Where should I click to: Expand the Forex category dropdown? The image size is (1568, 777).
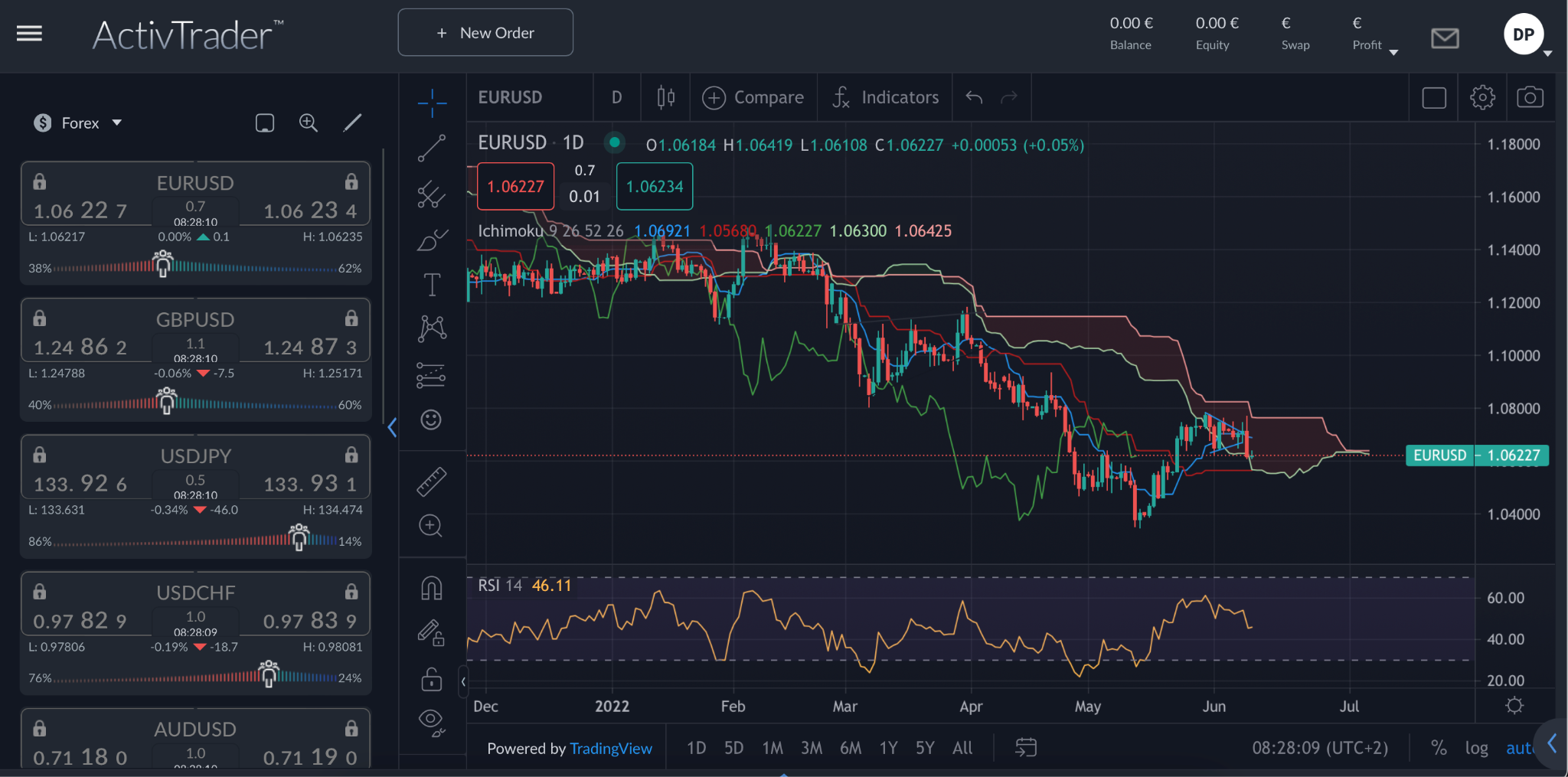[78, 123]
